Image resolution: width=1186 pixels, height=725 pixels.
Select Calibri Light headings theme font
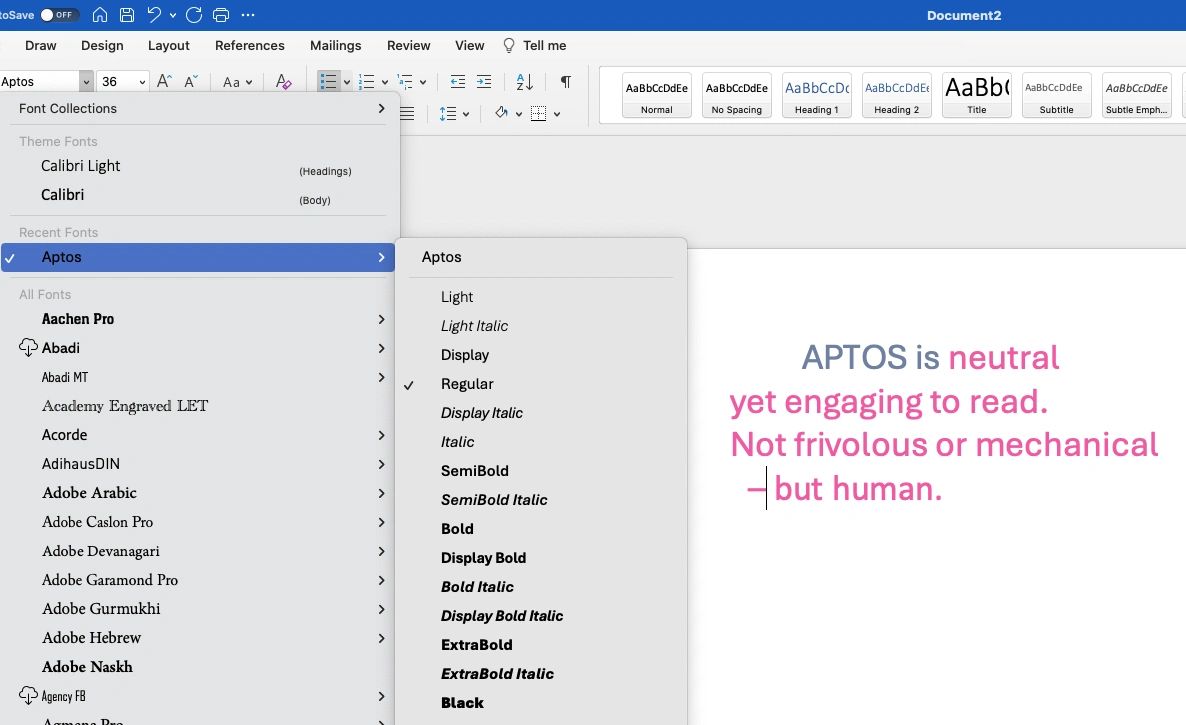coord(81,166)
